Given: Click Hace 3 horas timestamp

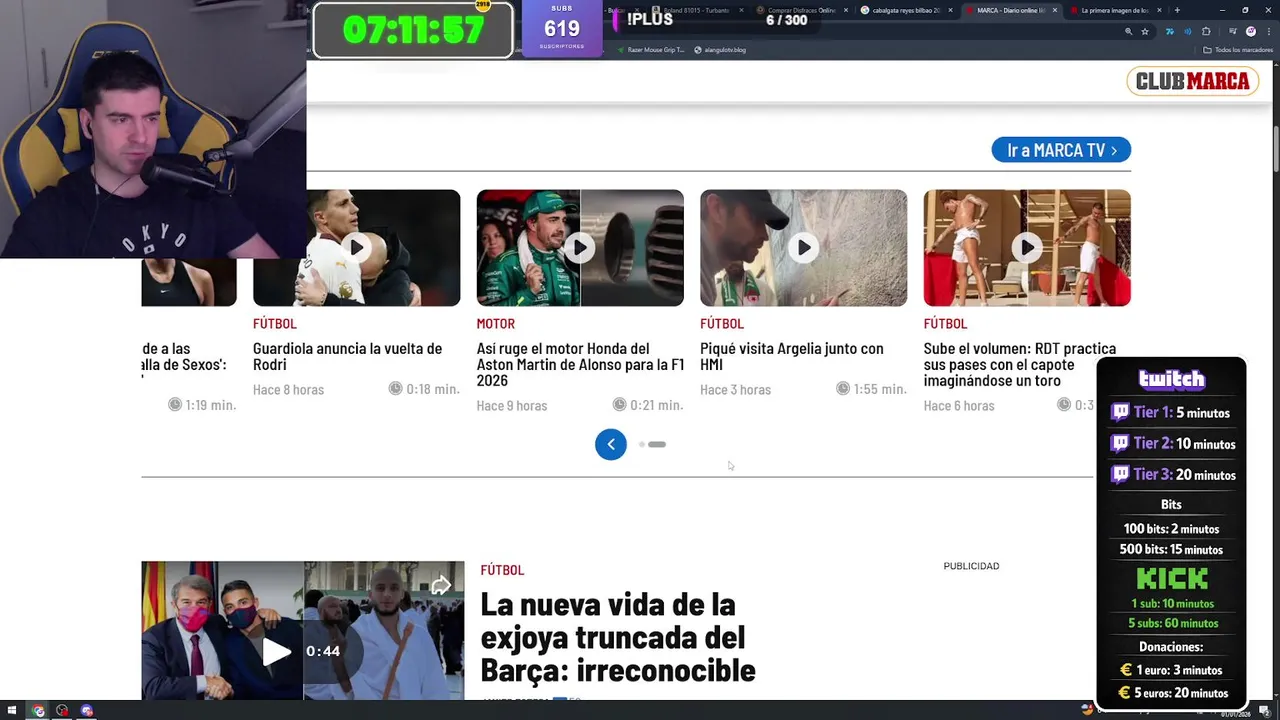Looking at the screenshot, I should [x=735, y=389].
